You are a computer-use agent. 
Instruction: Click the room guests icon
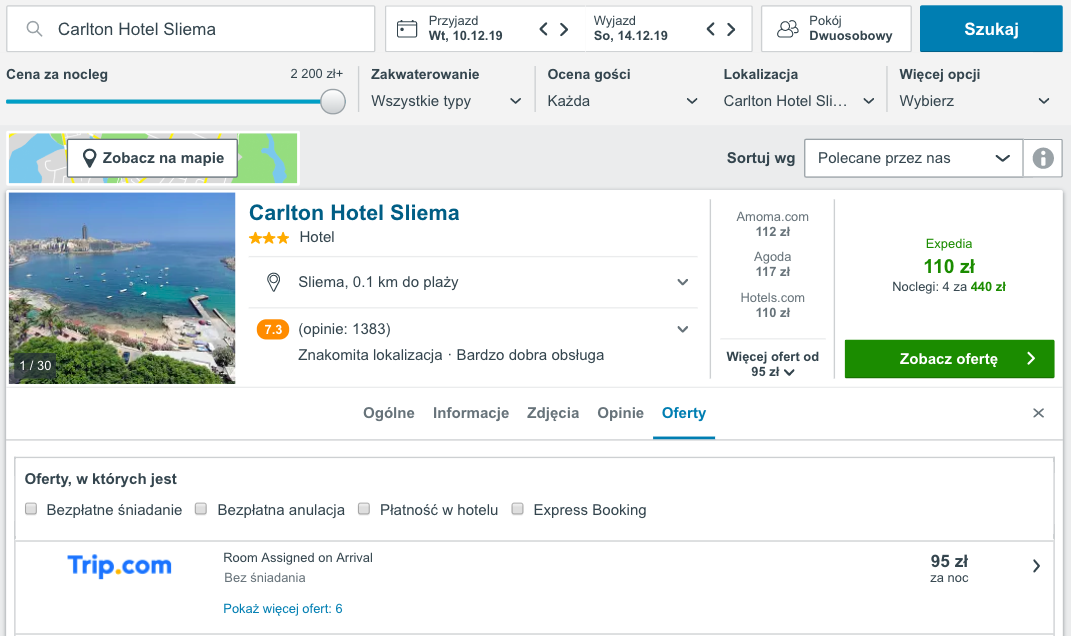[x=788, y=29]
